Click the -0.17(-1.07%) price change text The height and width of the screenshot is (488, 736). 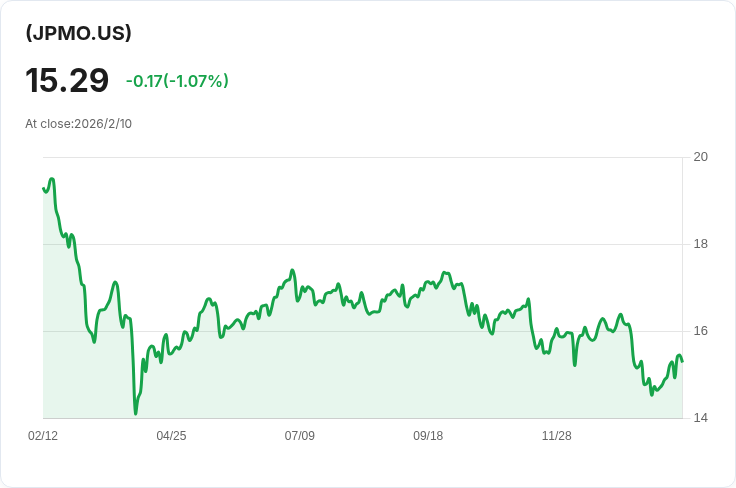(x=177, y=81)
